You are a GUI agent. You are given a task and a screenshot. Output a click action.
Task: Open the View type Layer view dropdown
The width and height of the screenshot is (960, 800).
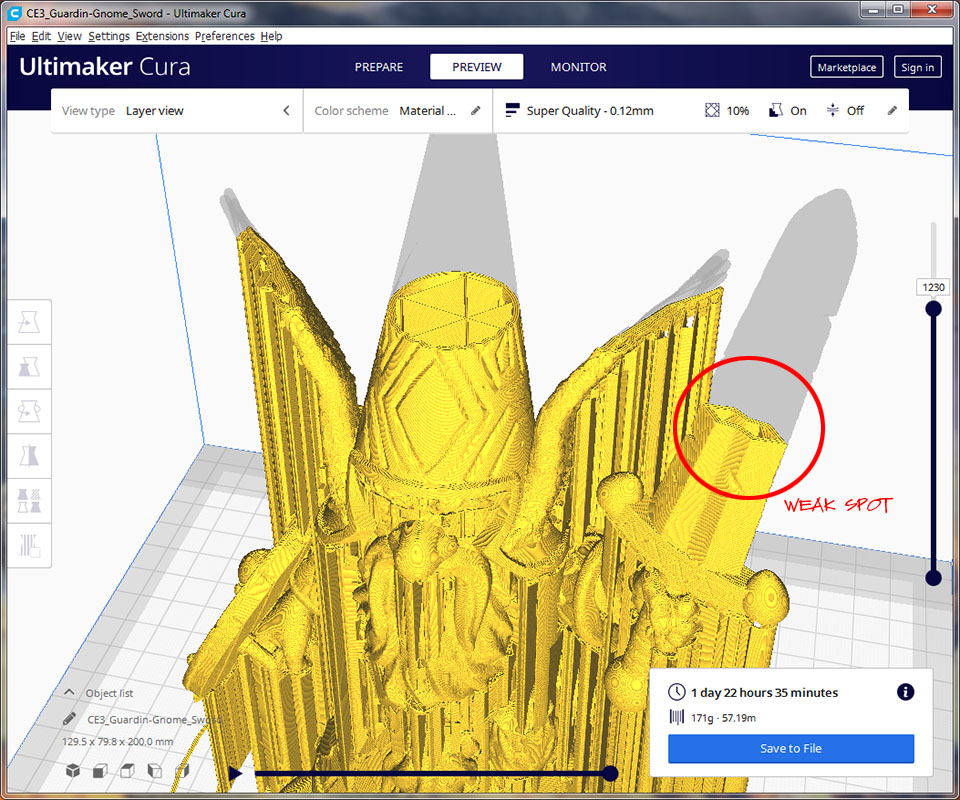point(176,111)
